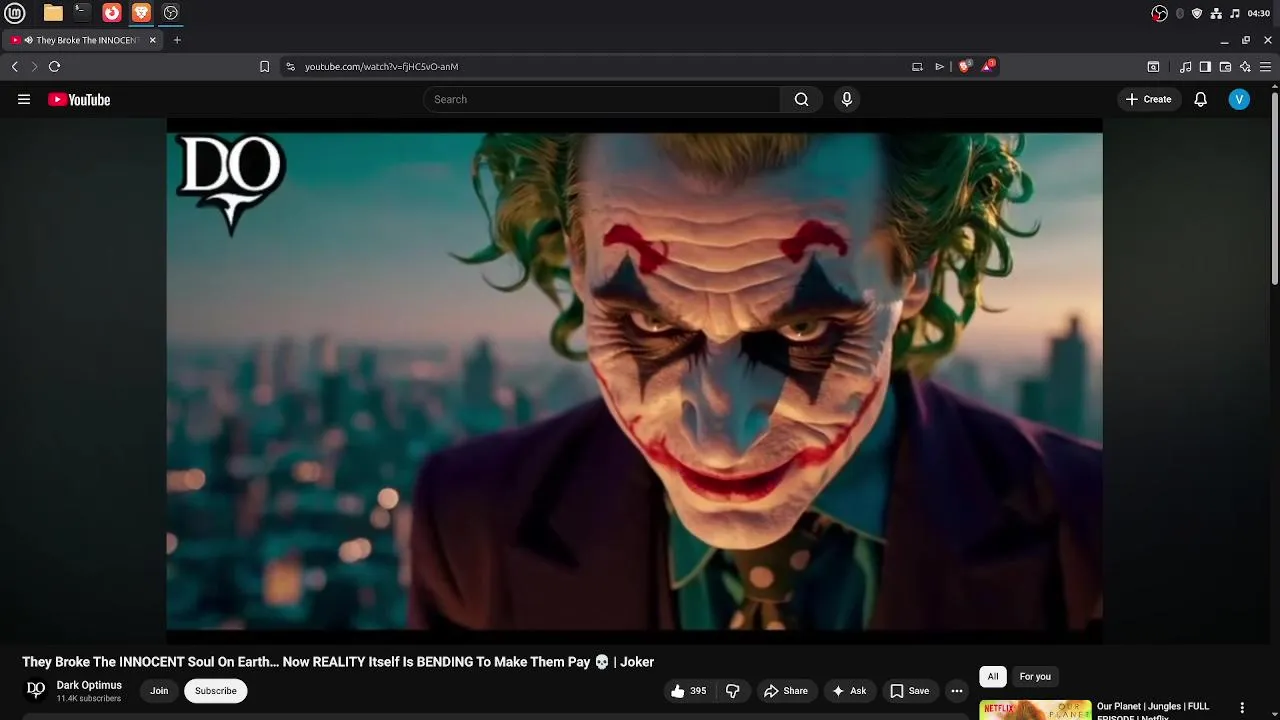The width and height of the screenshot is (1280, 720).
Task: Click the Ask button
Action: (849, 691)
